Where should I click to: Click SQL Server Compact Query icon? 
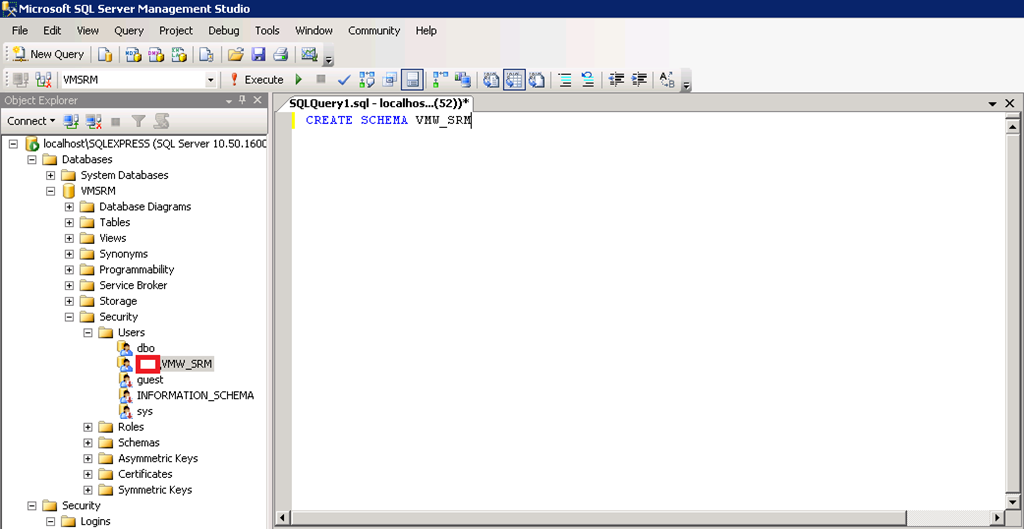point(207,54)
